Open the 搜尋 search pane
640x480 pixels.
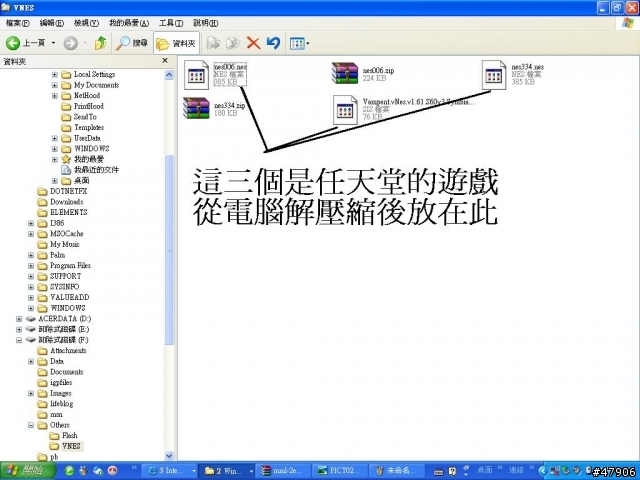point(131,43)
